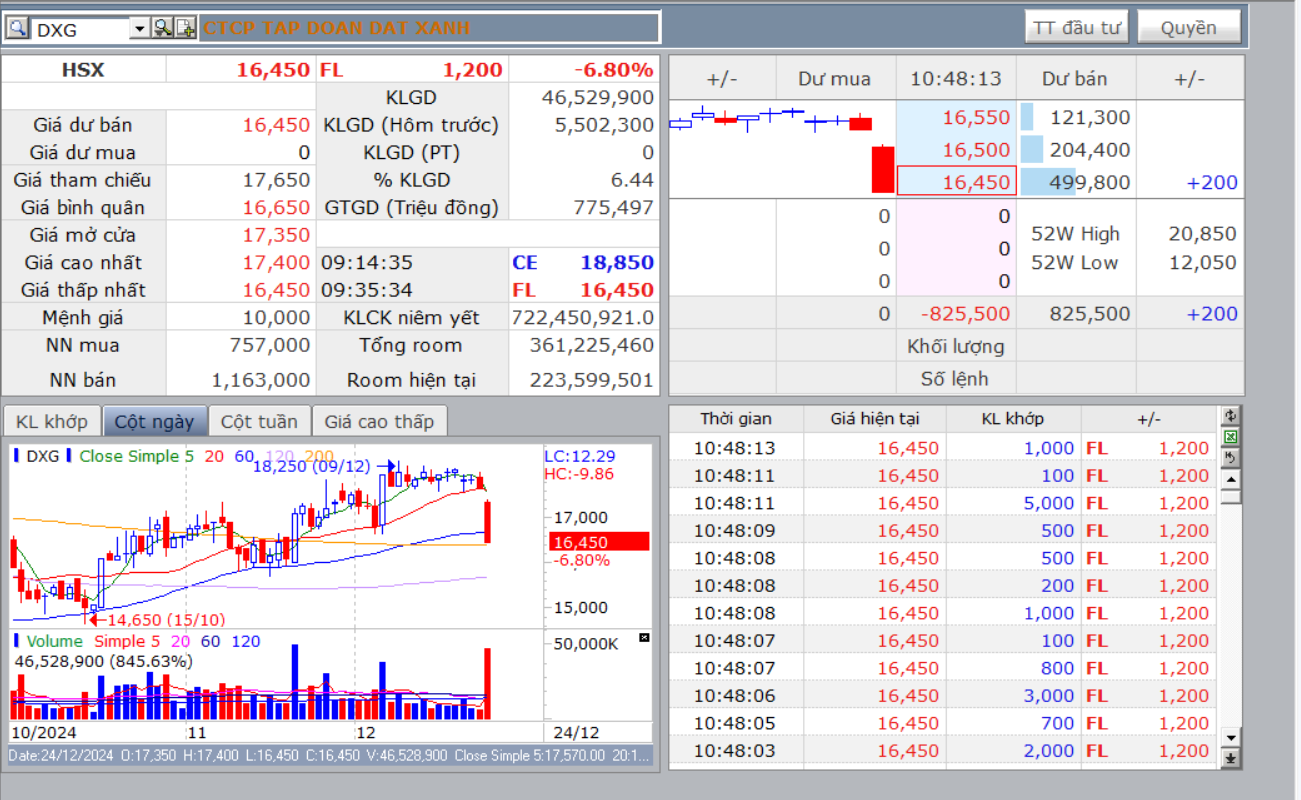Viewport: 1301px width, 800px height.
Task: Click the NN bán value 1,163,000
Action: (x=262, y=380)
